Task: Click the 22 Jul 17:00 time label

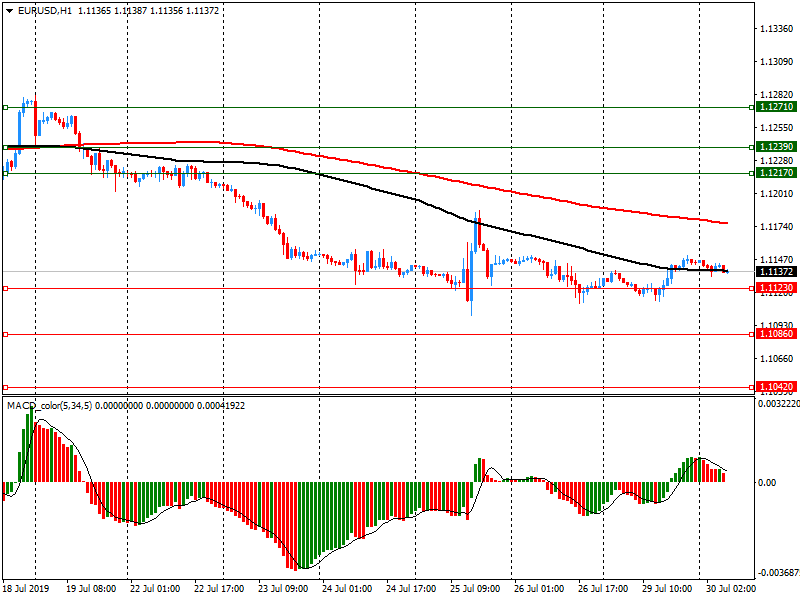Action: pyautogui.click(x=219, y=589)
